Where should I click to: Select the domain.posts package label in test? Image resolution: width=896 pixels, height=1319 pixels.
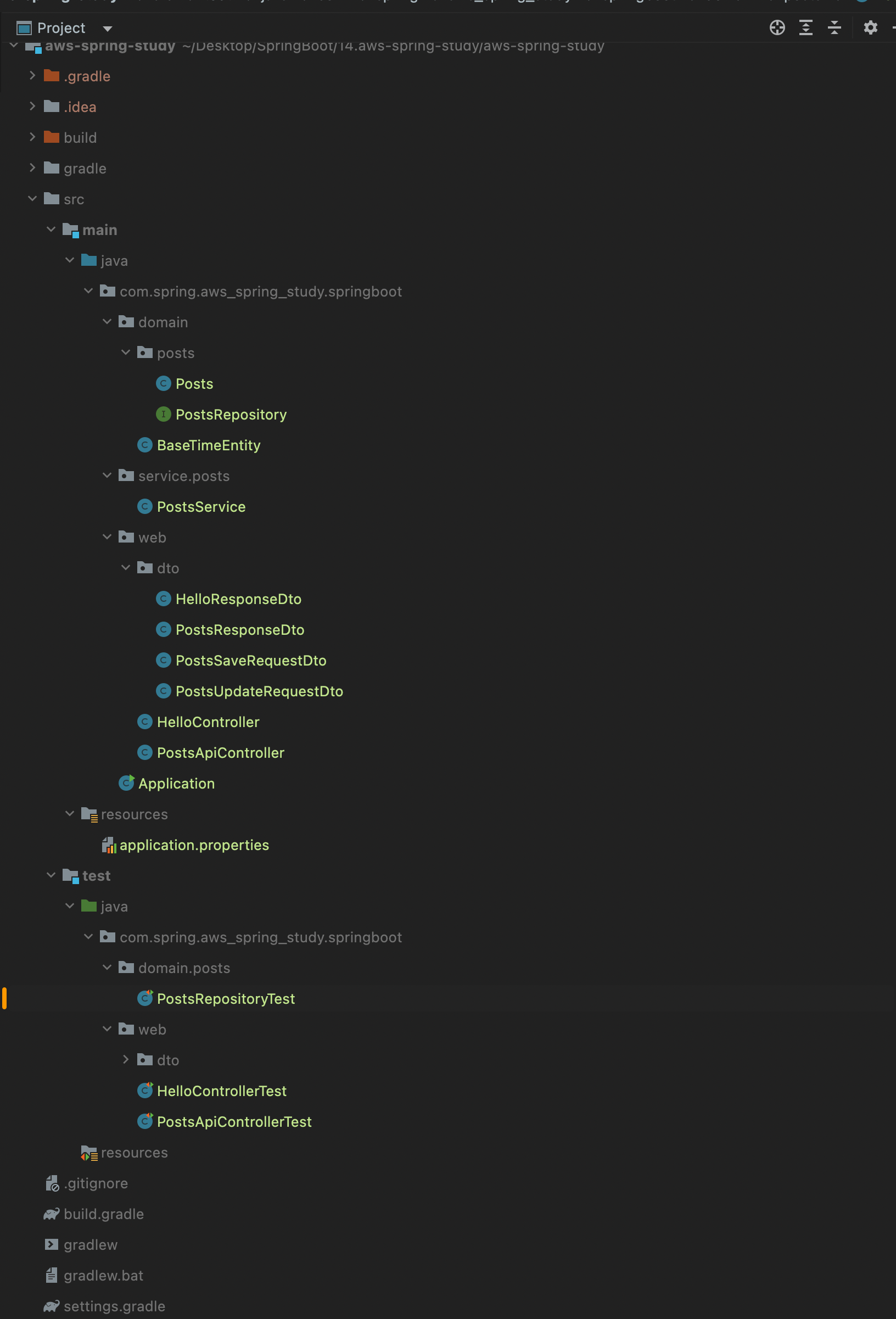(x=184, y=968)
